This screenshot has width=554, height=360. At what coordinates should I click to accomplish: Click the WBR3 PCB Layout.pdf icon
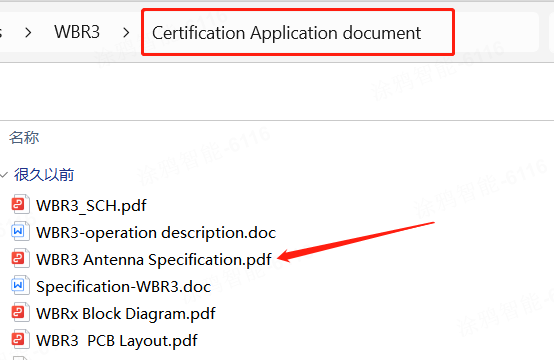(19, 340)
